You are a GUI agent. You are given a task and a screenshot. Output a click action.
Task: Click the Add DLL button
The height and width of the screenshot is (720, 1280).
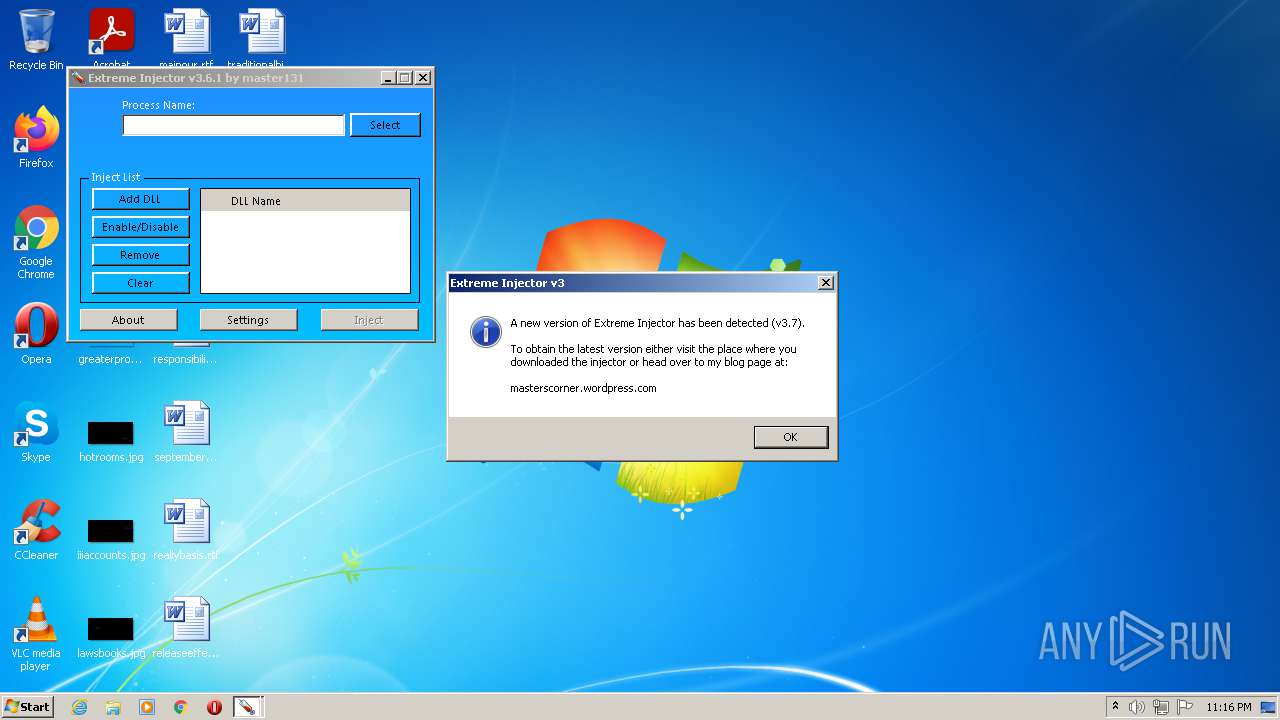[x=140, y=199]
